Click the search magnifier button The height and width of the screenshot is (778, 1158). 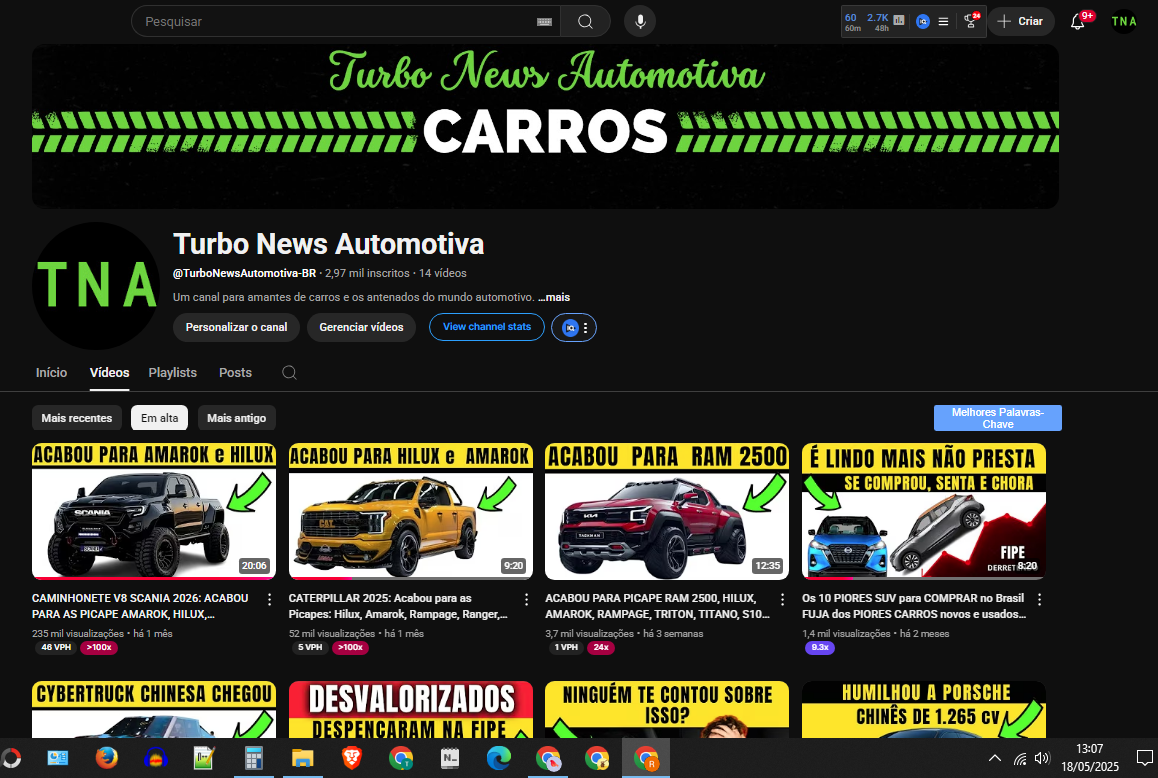[x=585, y=21]
